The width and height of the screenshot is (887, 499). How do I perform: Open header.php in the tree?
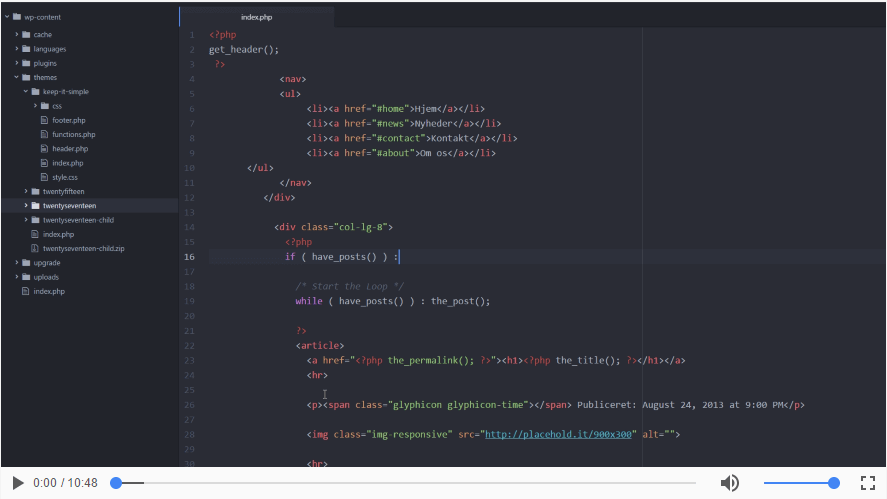(70, 148)
